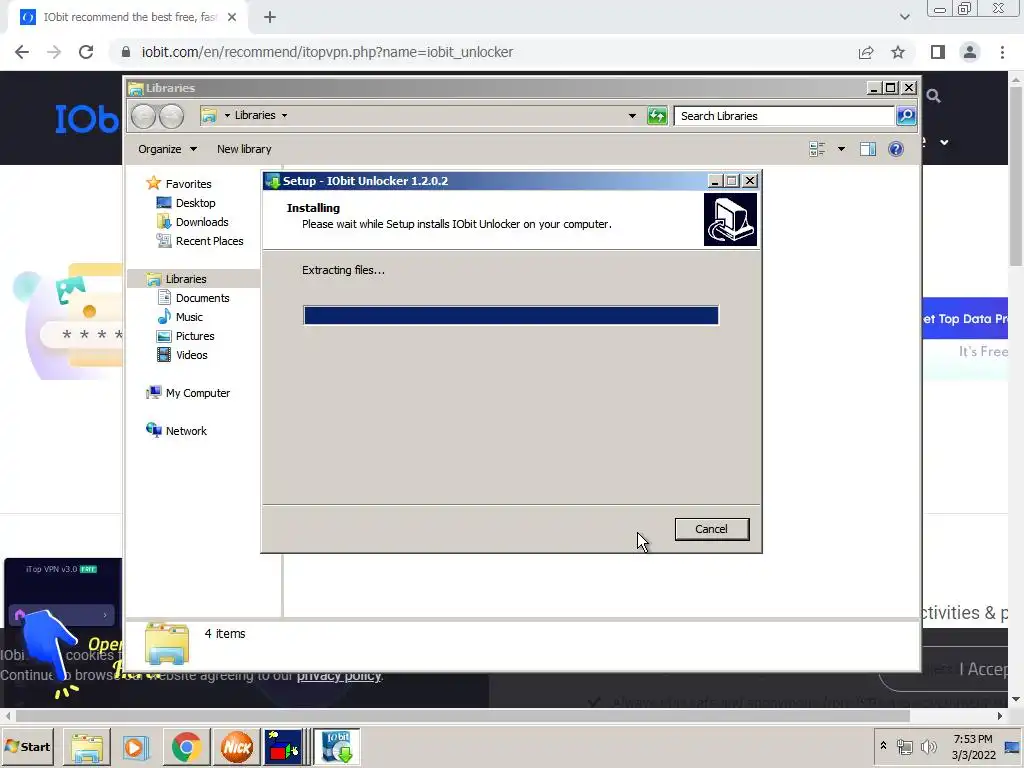Open Chrome tab search chevron
Image resolution: width=1024 pixels, height=768 pixels.
point(904,17)
